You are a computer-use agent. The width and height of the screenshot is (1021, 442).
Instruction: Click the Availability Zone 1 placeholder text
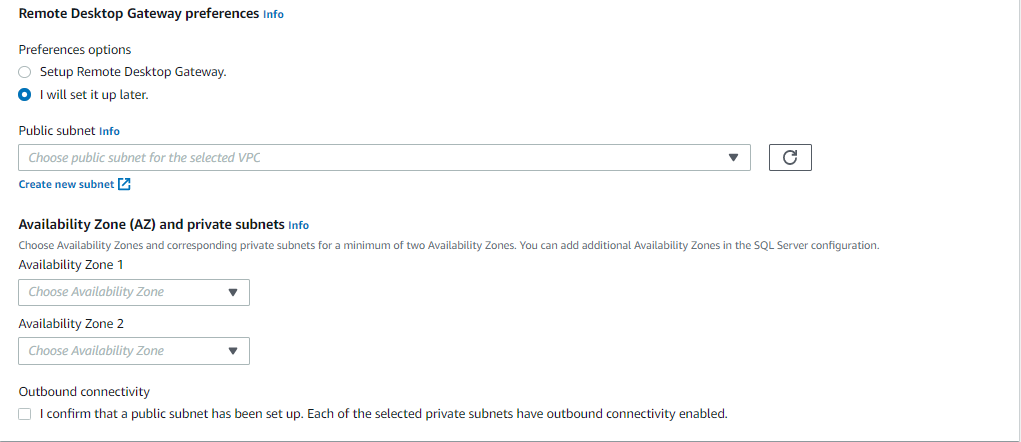tap(96, 292)
